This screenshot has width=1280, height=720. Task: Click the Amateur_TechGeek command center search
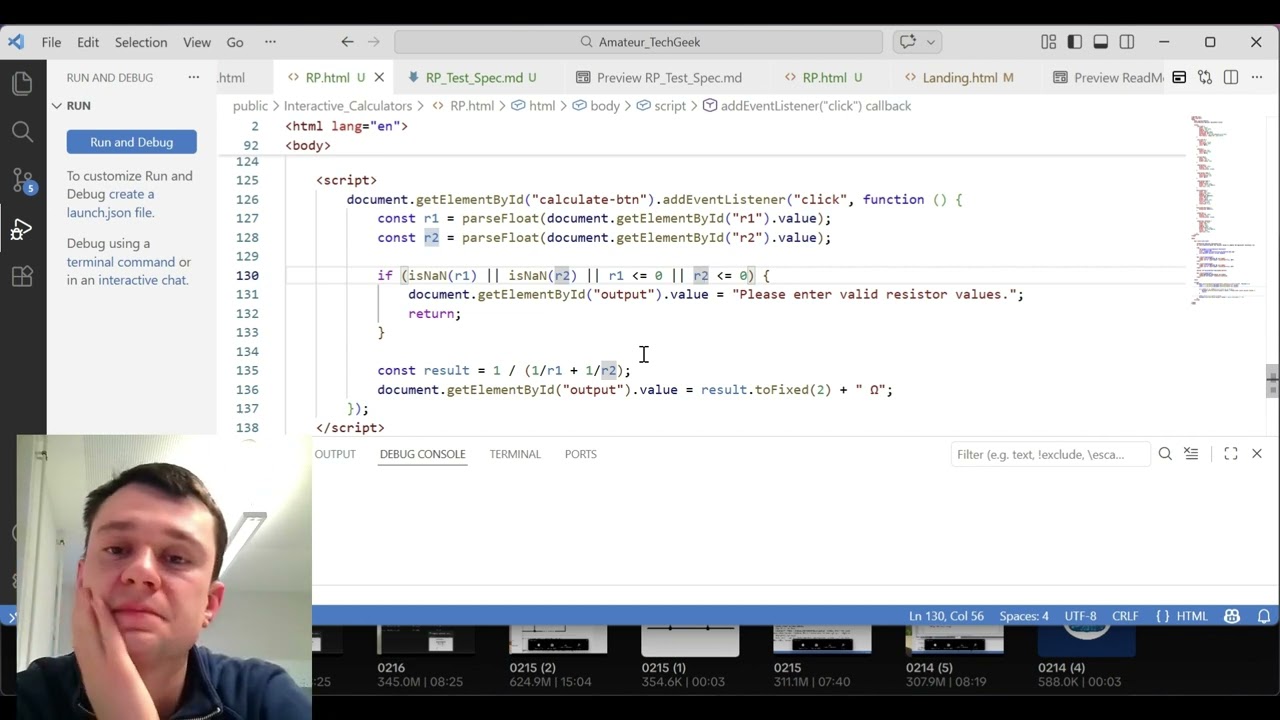click(639, 42)
